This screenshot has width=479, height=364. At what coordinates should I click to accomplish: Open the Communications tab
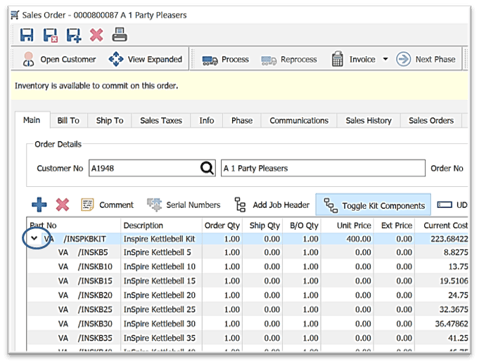click(299, 120)
